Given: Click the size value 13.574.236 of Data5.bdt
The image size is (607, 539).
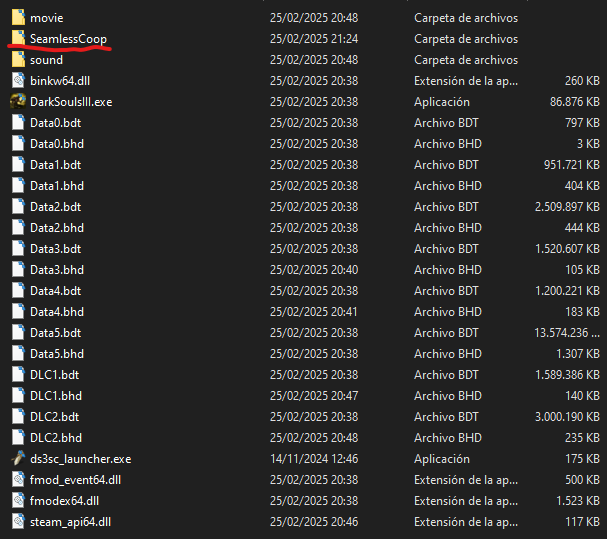Looking at the screenshot, I should coord(567,333).
